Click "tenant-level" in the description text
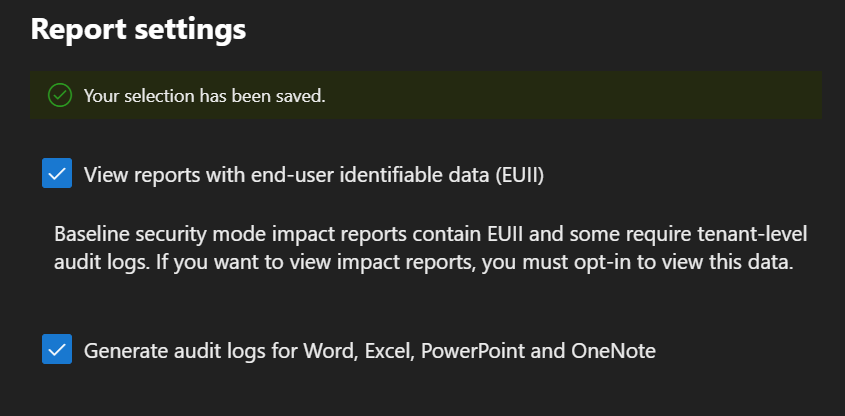Viewport: 845px width, 416px height. (x=759, y=234)
